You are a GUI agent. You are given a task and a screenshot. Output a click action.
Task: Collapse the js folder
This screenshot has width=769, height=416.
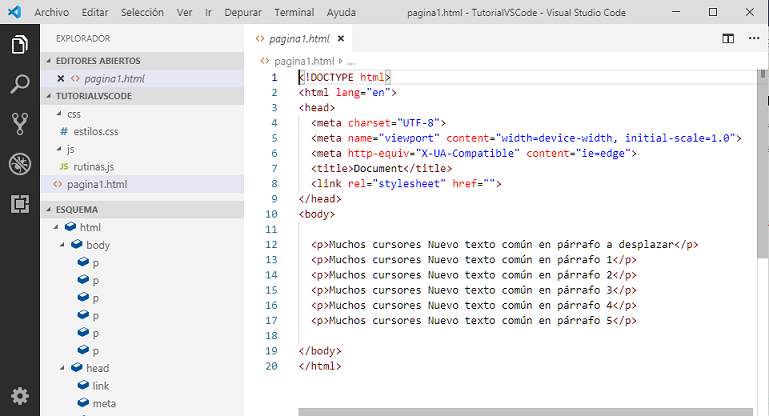click(59, 149)
